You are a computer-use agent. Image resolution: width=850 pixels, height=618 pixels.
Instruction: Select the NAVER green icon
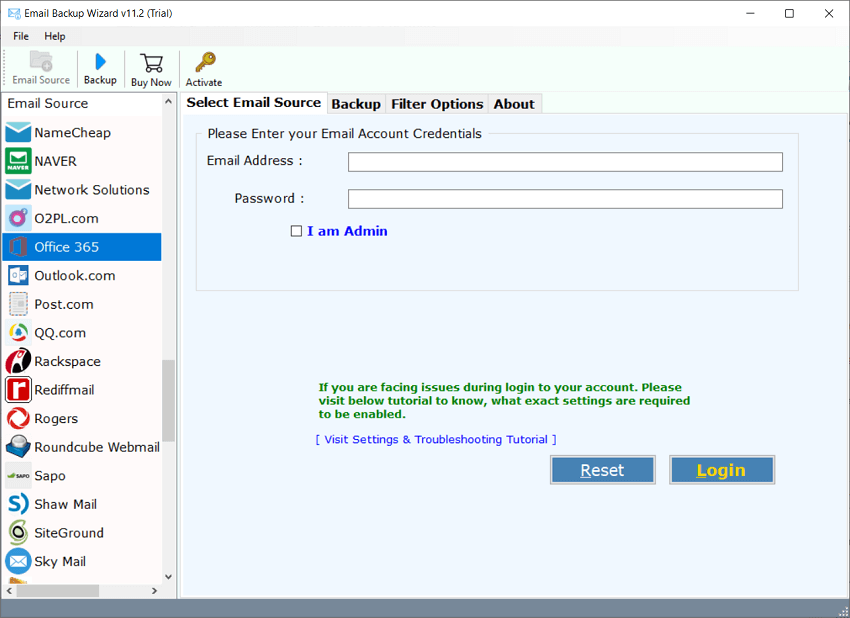(18, 161)
